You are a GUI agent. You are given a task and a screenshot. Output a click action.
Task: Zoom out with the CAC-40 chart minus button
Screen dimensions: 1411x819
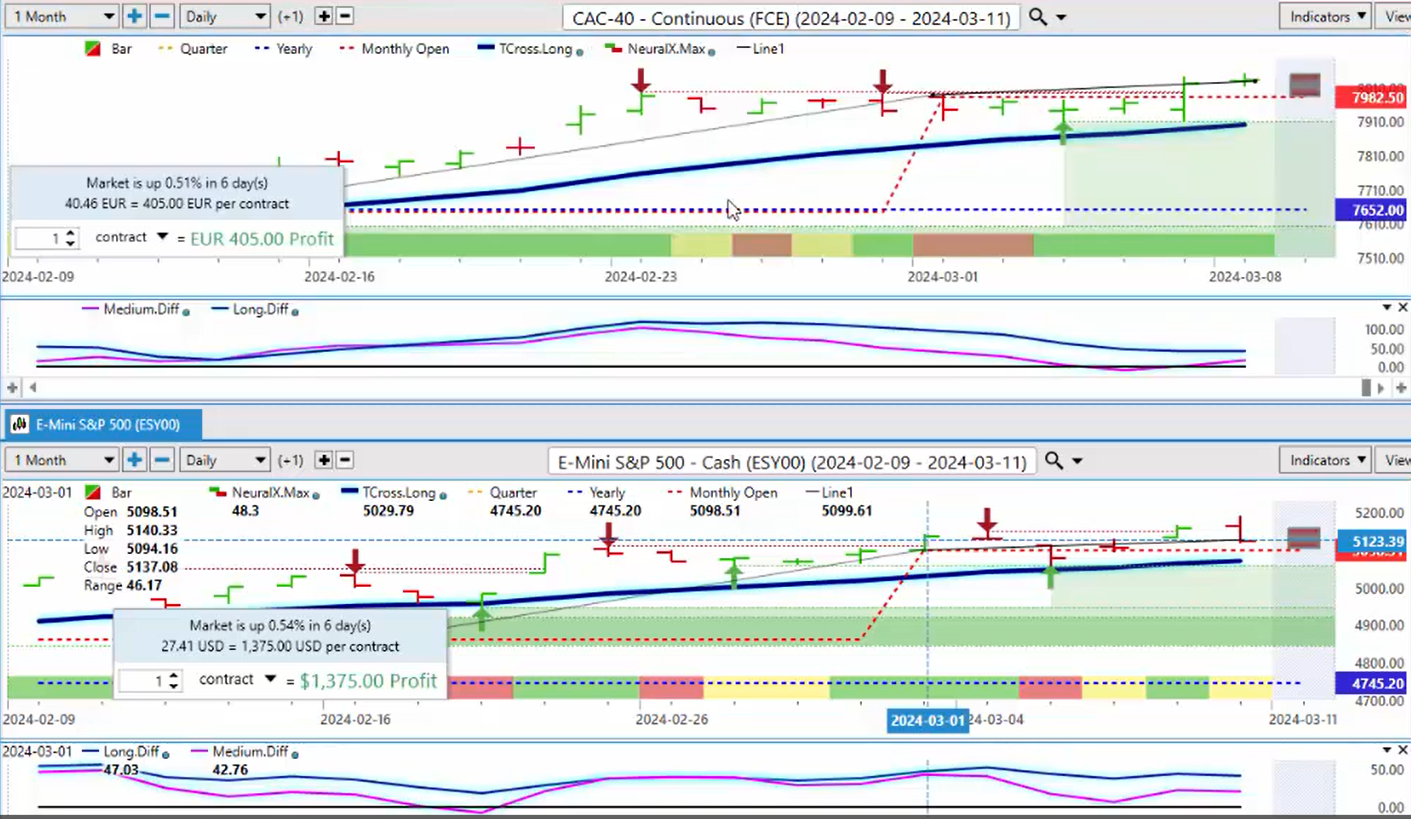tap(161, 16)
